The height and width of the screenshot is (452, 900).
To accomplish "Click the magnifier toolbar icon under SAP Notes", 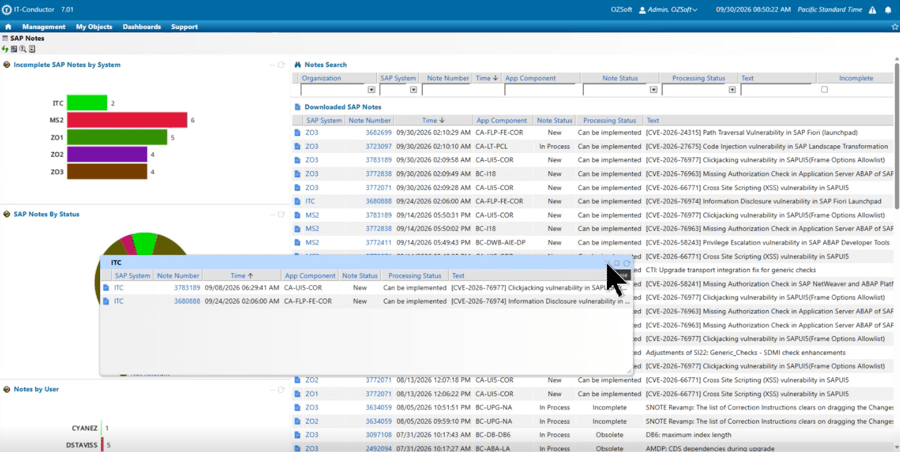I will (x=23, y=49).
